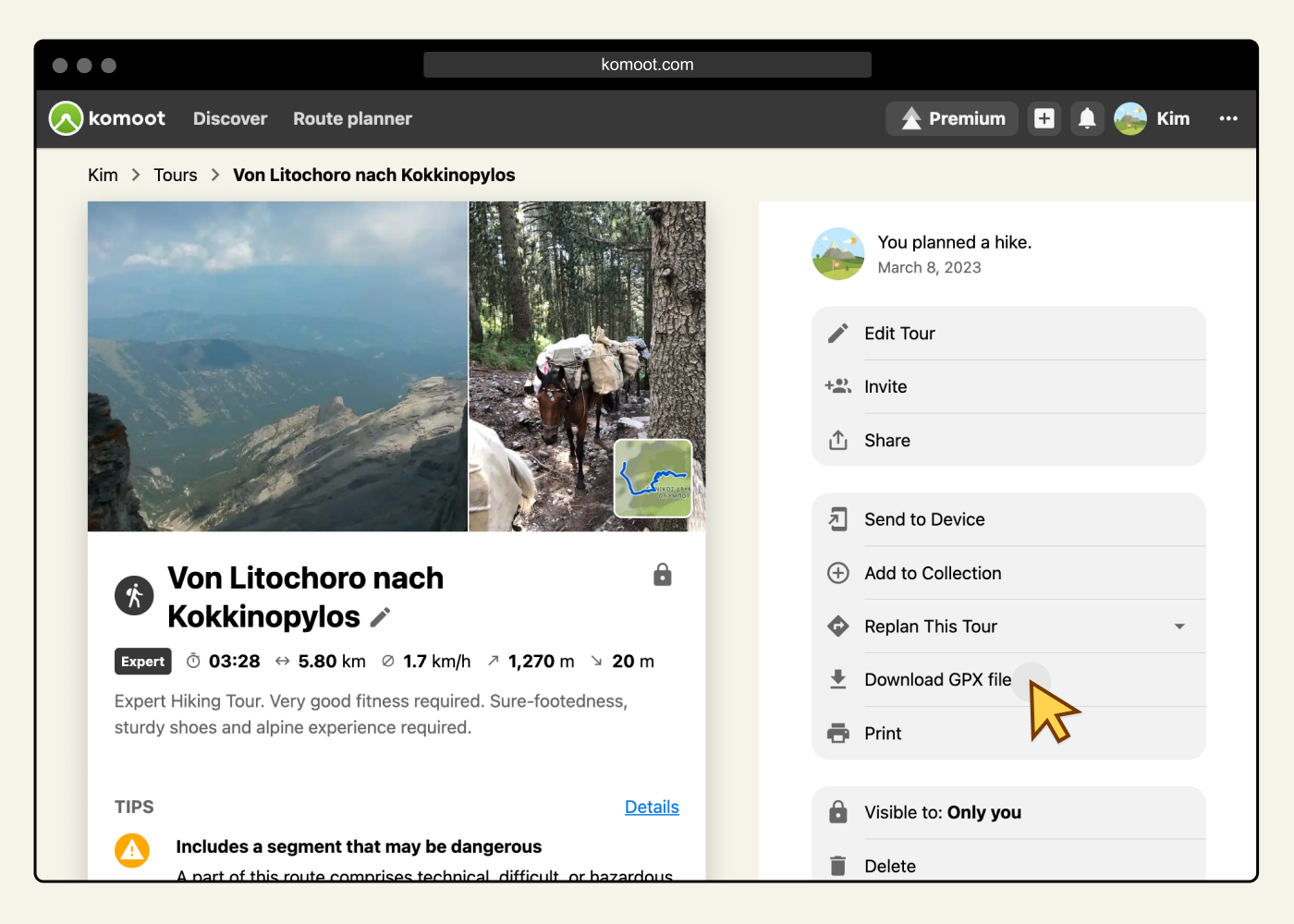Open the notifications bell
This screenshot has width=1294, height=924.
point(1087,118)
